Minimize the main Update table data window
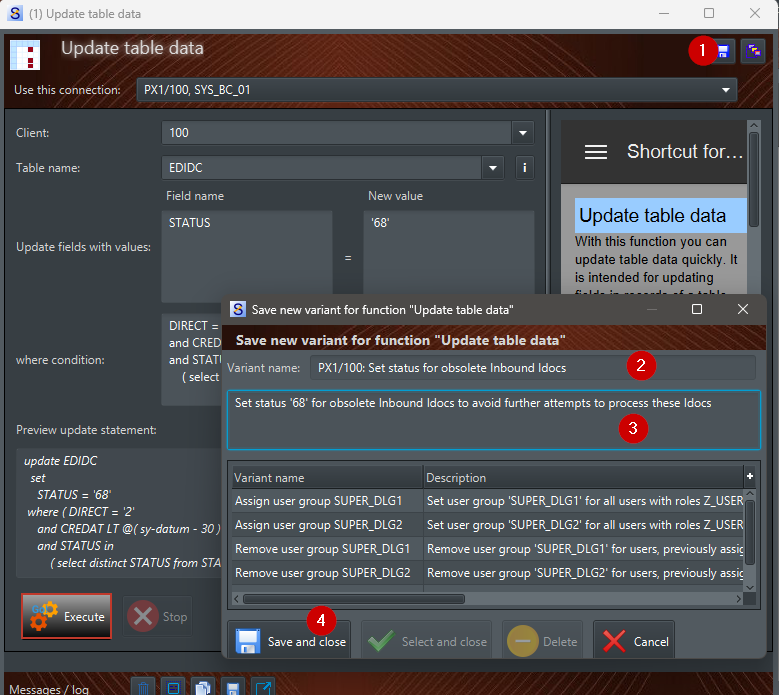Image resolution: width=779 pixels, height=695 pixels. point(664,13)
